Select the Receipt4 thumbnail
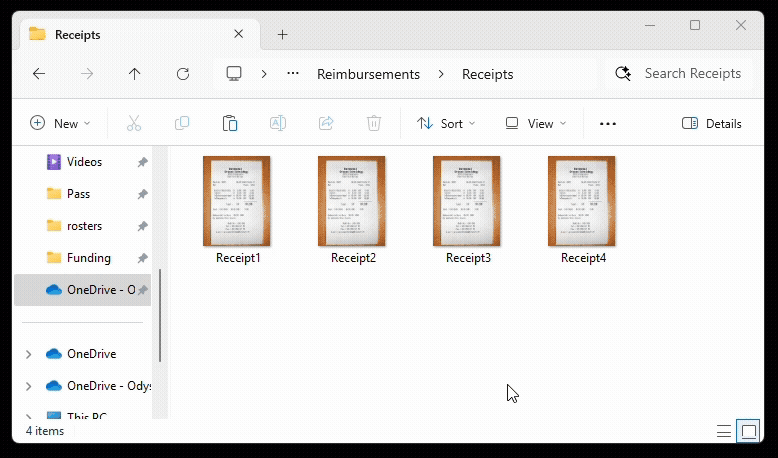The width and height of the screenshot is (778, 458). pos(582,201)
